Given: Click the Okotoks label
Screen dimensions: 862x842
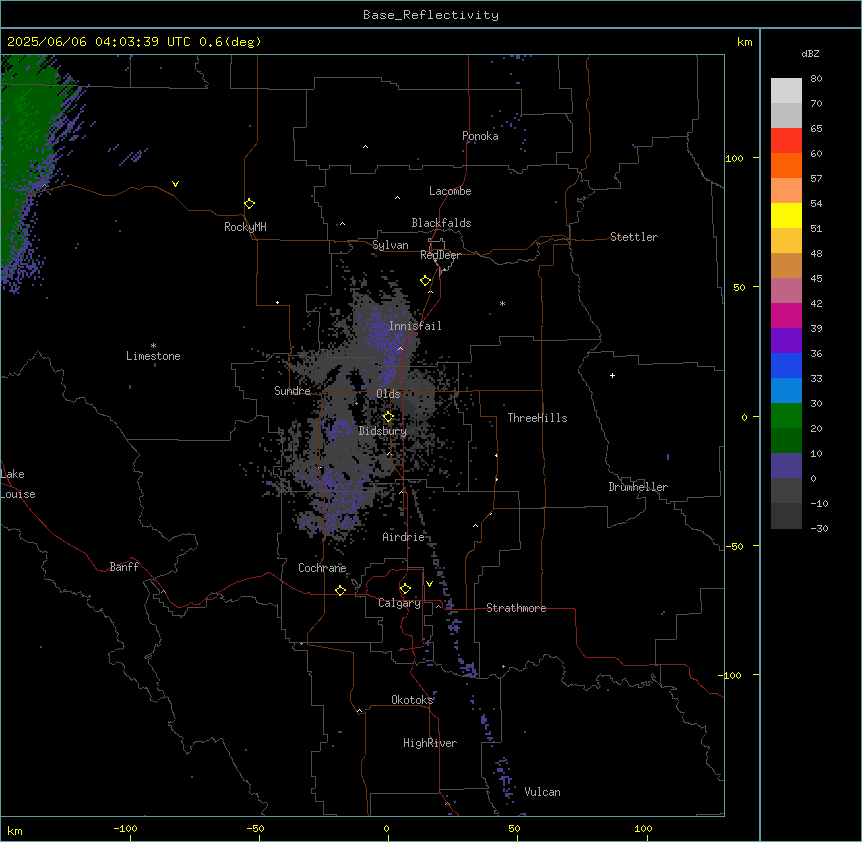Looking at the screenshot, I should [412, 700].
